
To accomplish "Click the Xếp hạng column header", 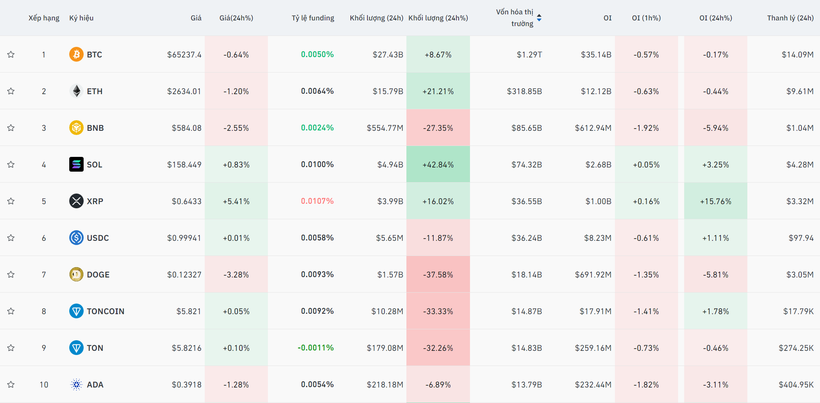I will pos(43,18).
